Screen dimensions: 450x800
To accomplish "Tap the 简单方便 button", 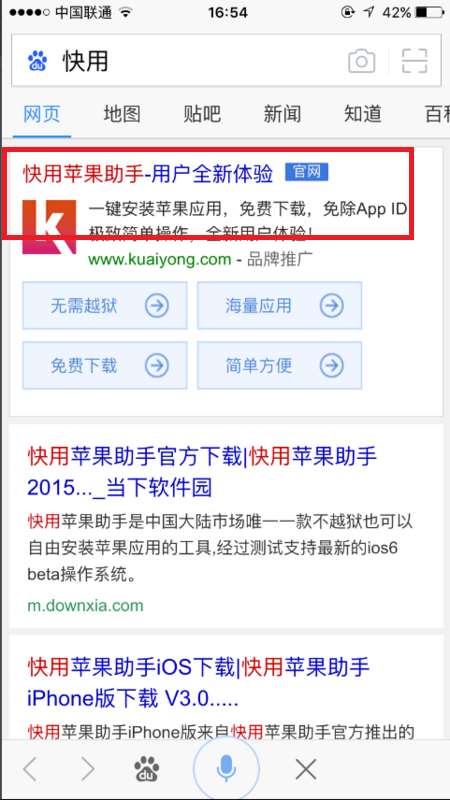I will (280, 365).
